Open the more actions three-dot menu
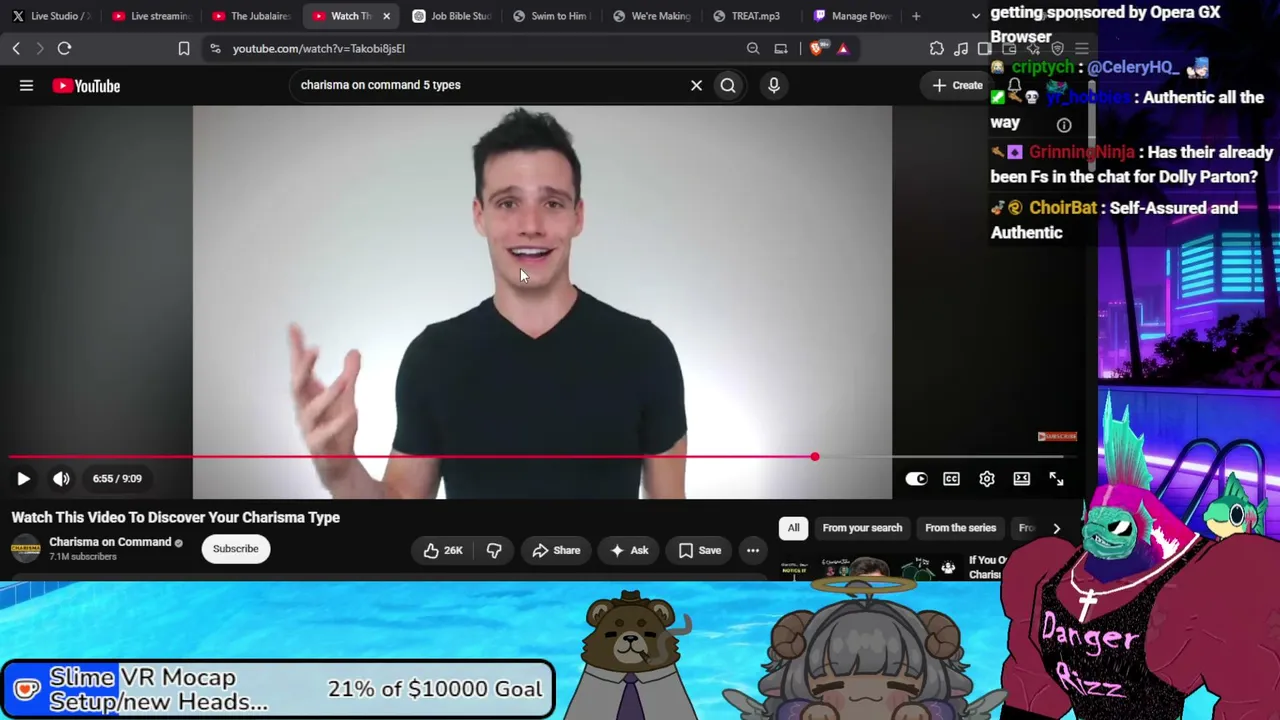 pos(753,550)
